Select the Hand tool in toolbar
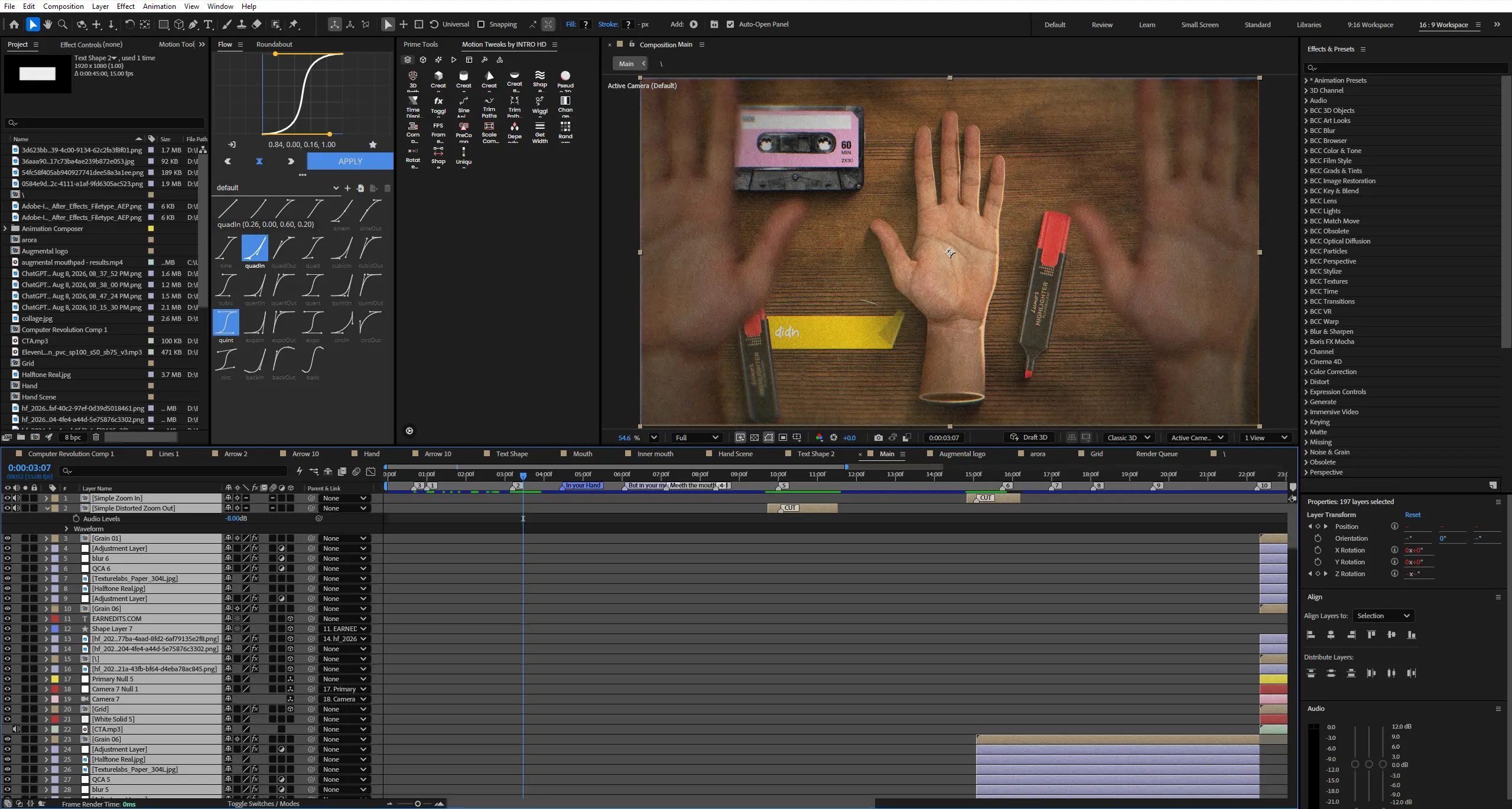This screenshot has width=1512, height=809. click(x=48, y=24)
